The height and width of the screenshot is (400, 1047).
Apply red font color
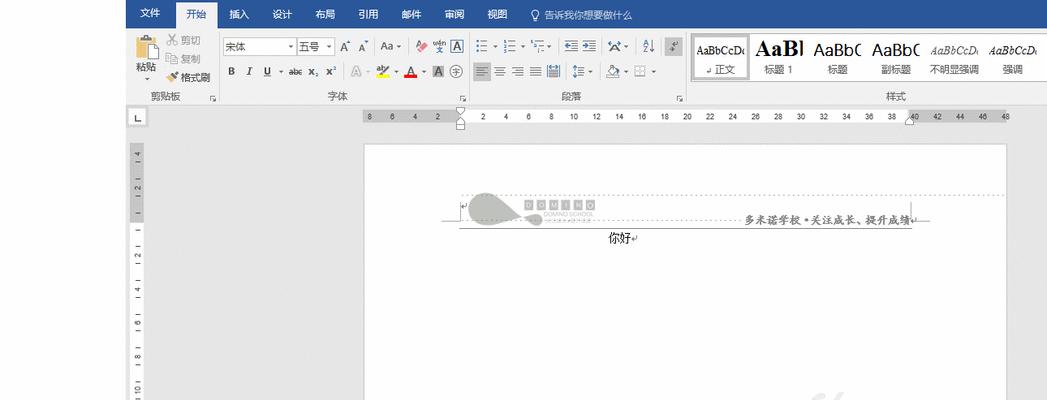click(x=411, y=71)
